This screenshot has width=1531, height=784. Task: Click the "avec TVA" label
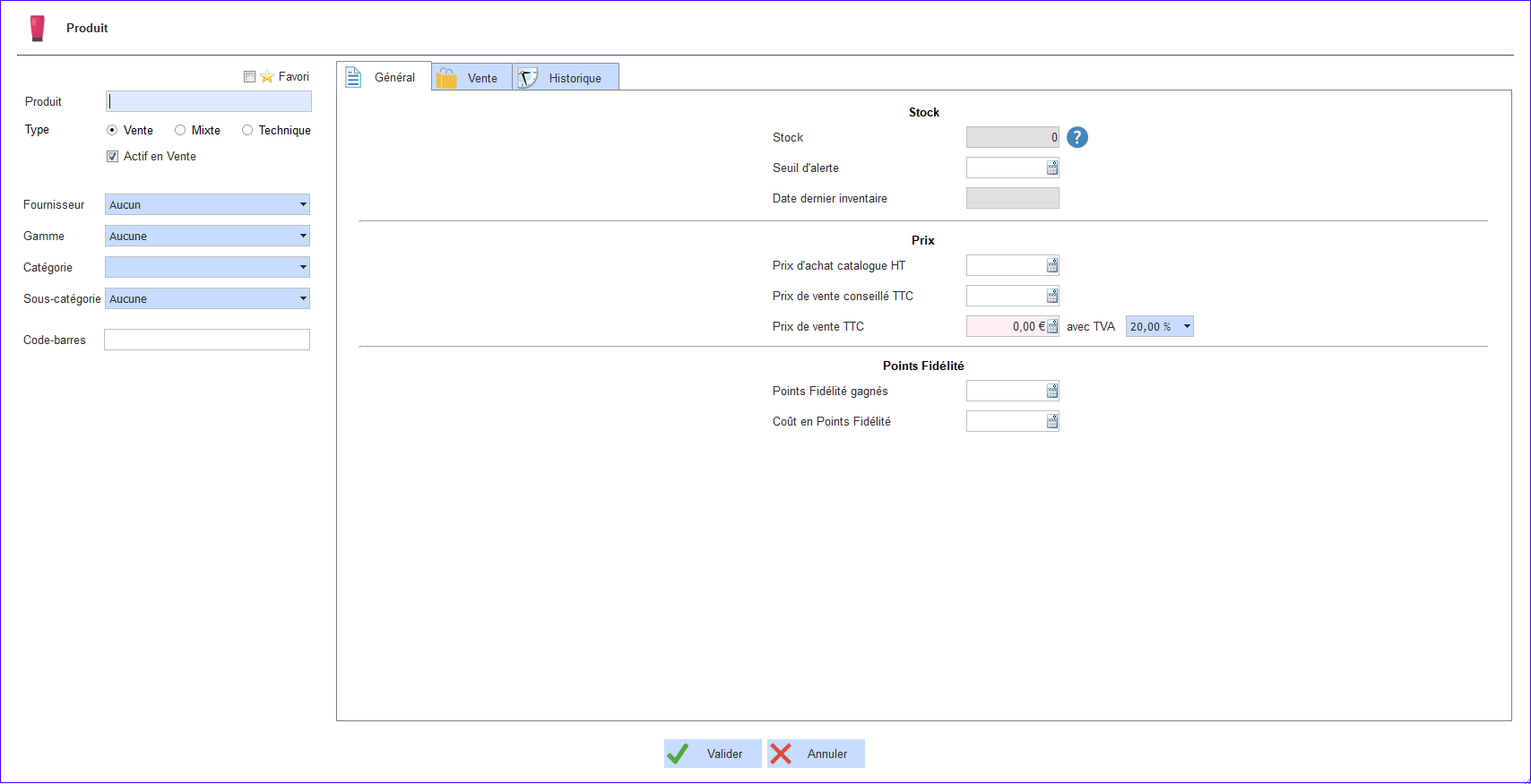[x=1091, y=327]
